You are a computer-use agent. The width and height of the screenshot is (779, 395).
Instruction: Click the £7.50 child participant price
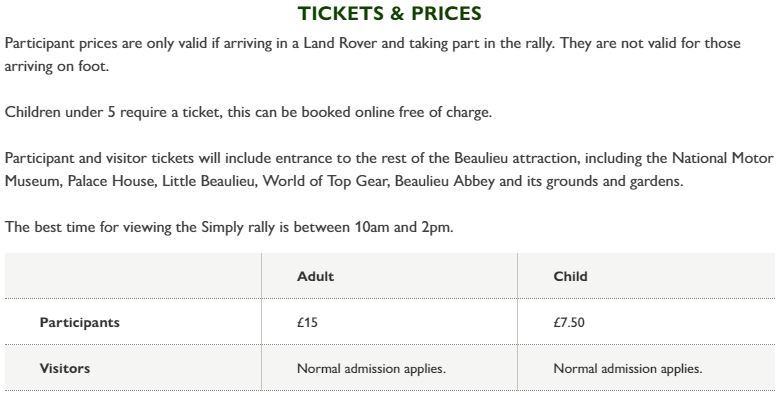click(569, 322)
